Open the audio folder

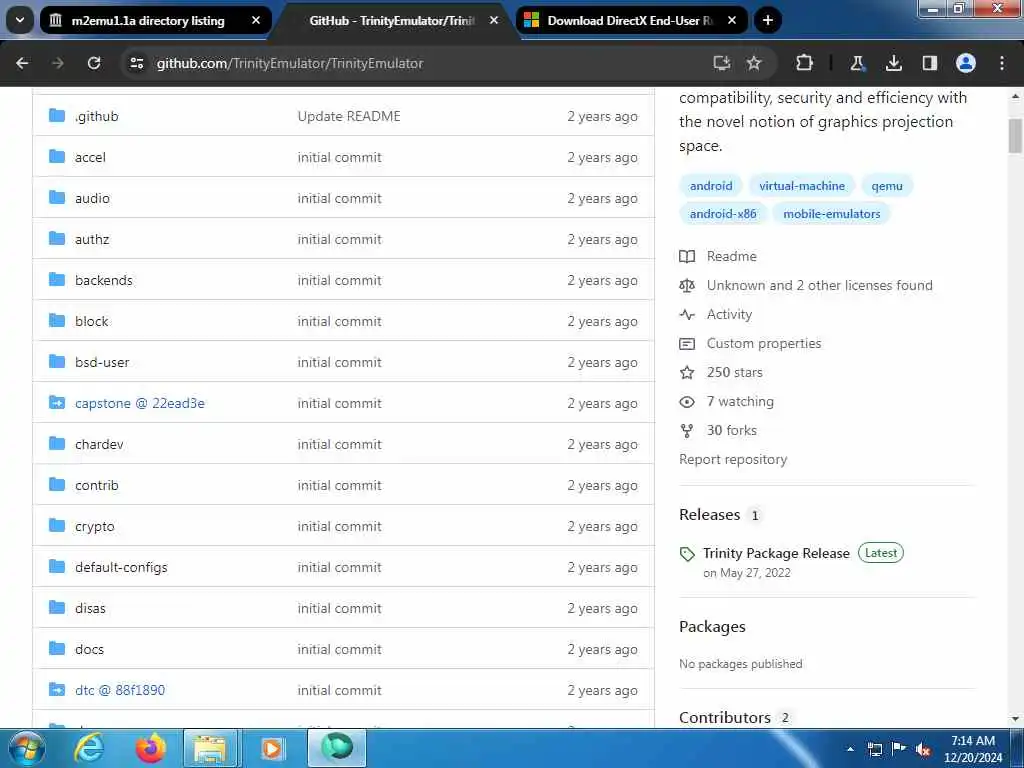tap(92, 199)
